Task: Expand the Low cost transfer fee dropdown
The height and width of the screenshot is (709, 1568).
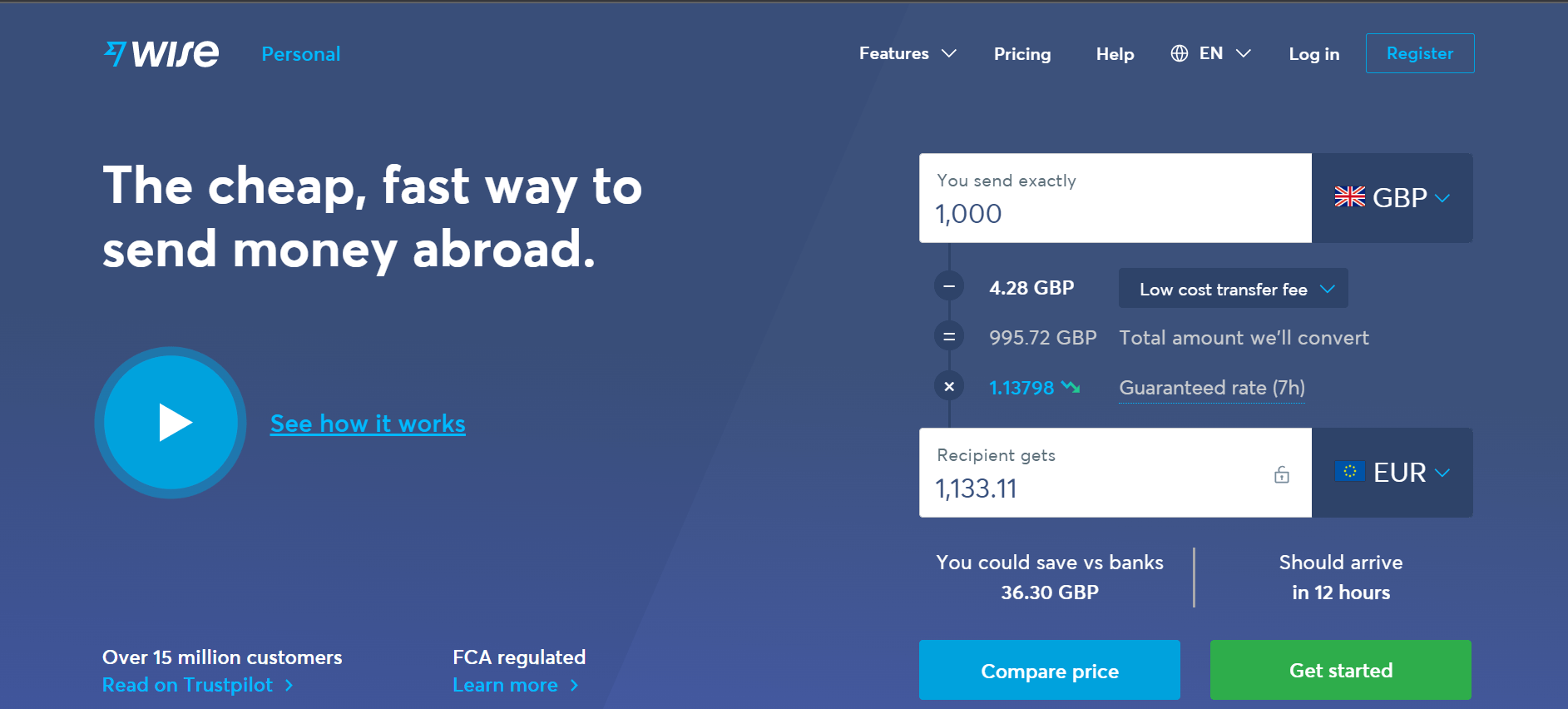Action: point(1233,289)
